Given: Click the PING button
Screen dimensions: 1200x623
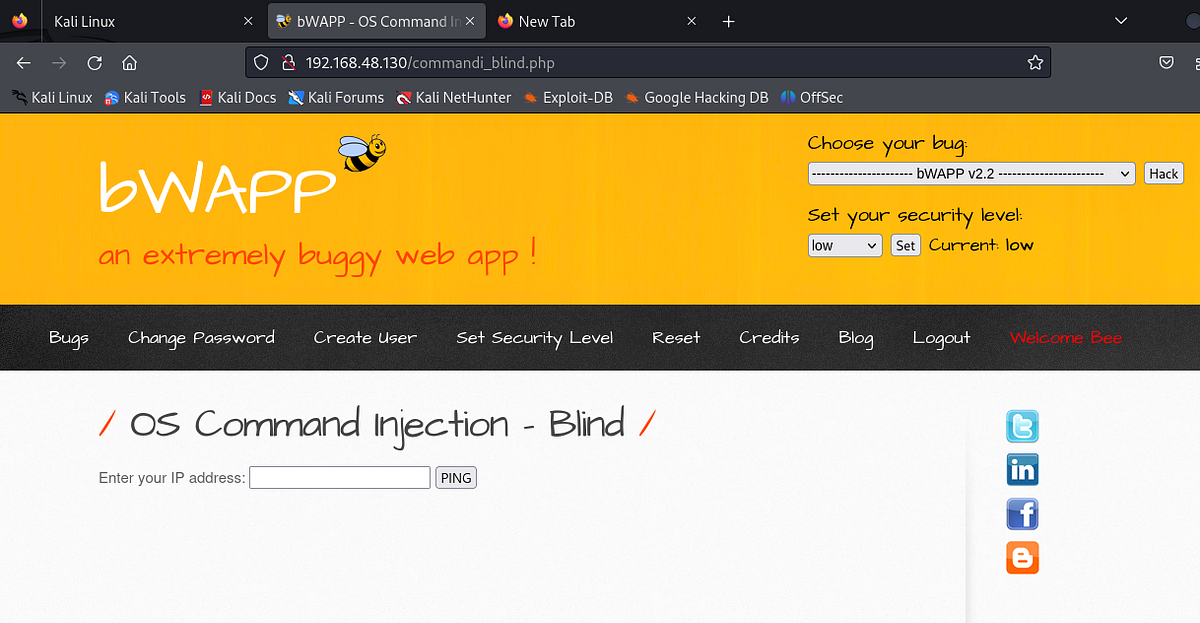Looking at the screenshot, I should pos(456,477).
